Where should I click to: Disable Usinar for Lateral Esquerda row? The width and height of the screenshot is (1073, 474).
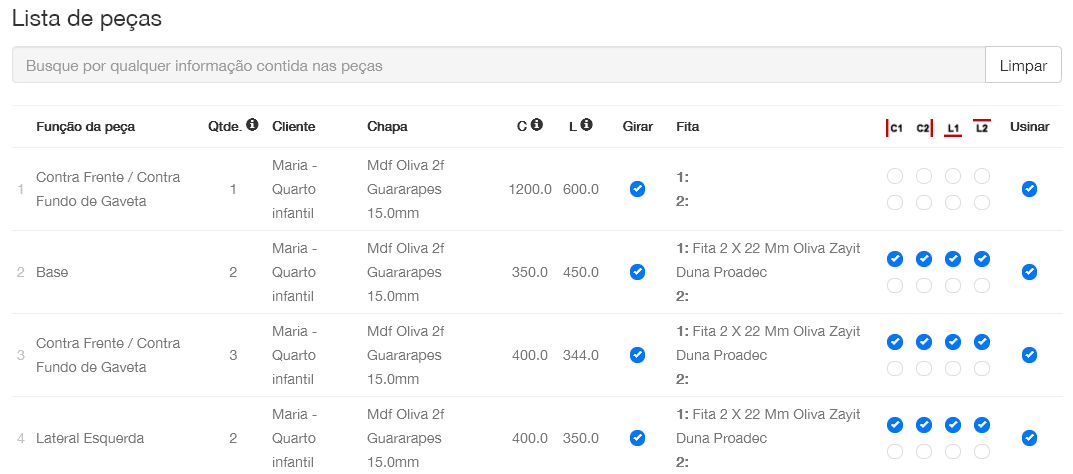pos(1029,438)
